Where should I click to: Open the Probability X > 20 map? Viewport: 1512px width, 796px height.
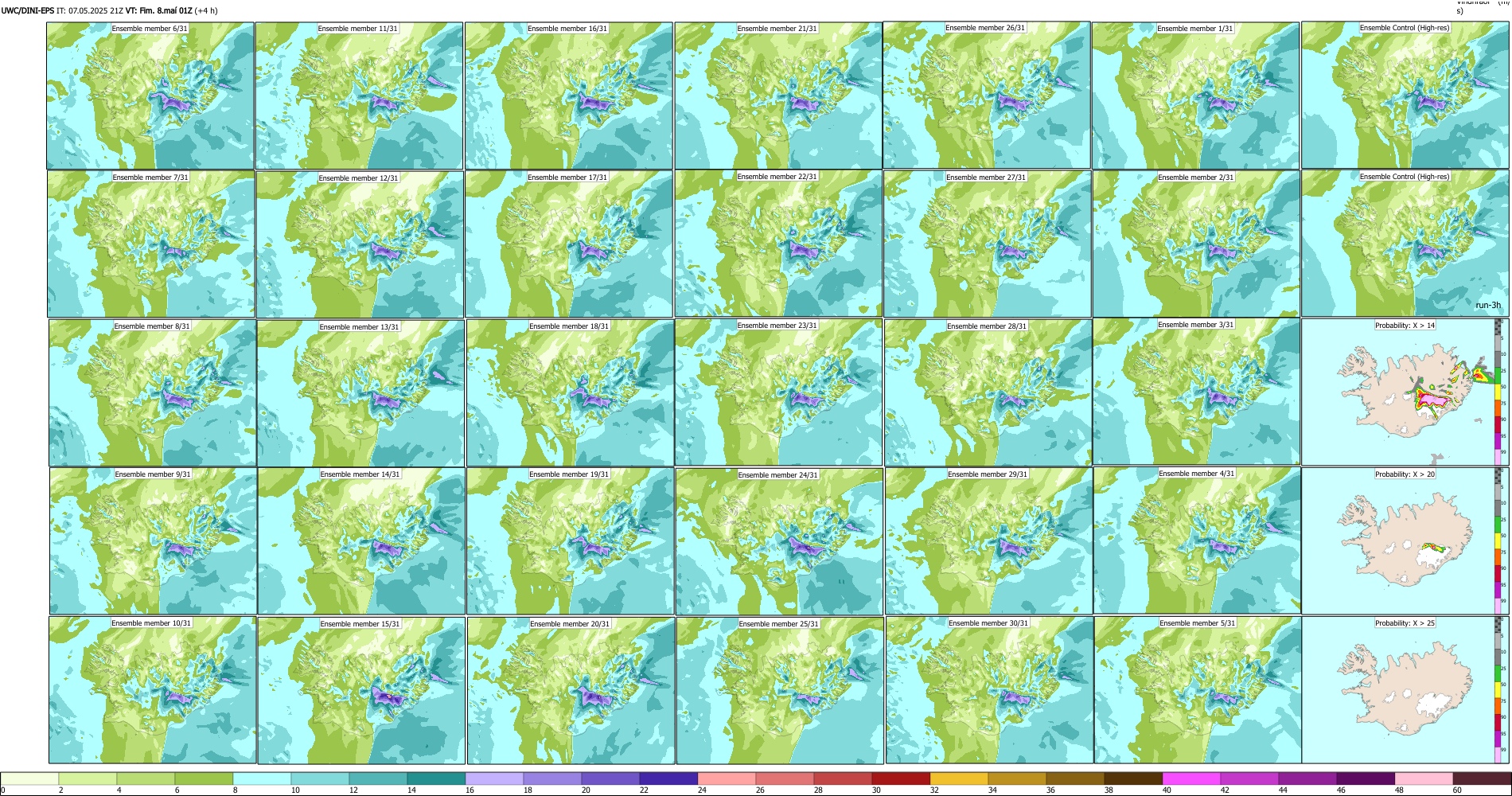coord(1398,540)
